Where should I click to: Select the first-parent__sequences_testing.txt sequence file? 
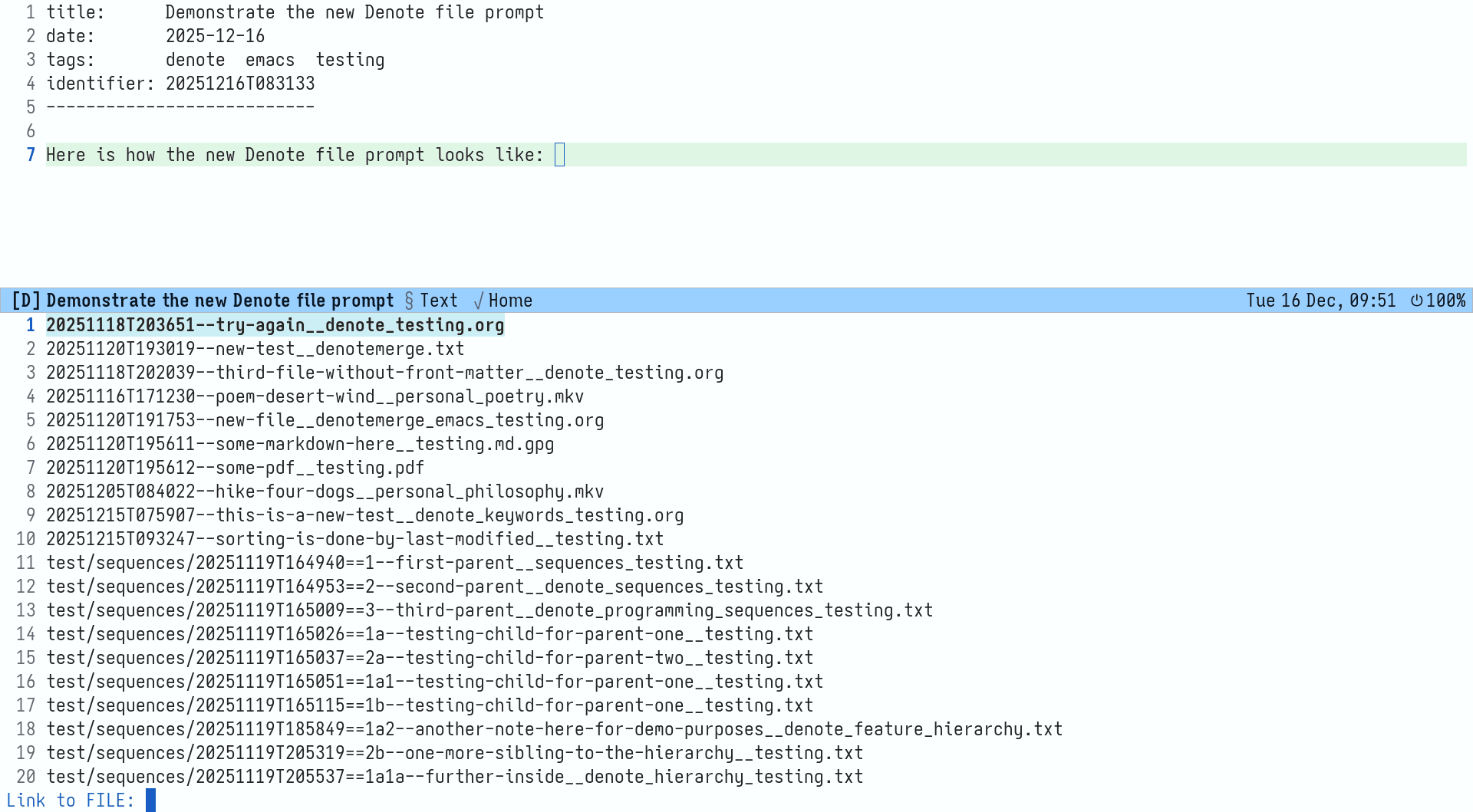(x=394, y=562)
